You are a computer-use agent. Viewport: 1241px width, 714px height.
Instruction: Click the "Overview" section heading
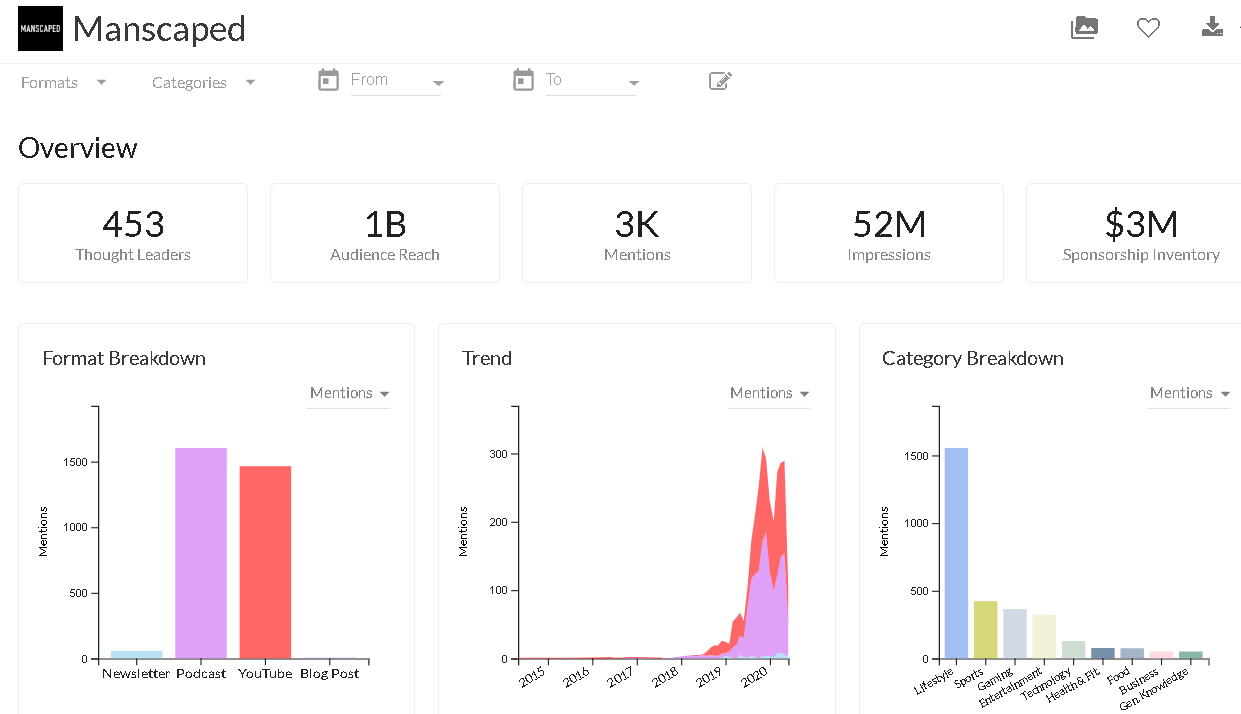[x=78, y=148]
